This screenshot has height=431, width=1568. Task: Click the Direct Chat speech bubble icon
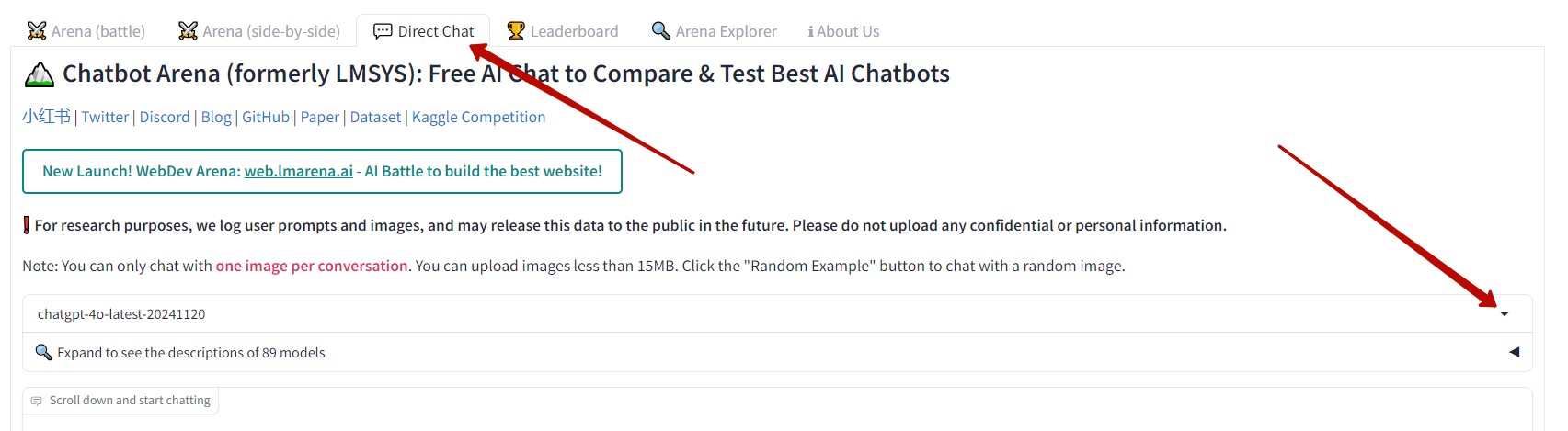383,31
